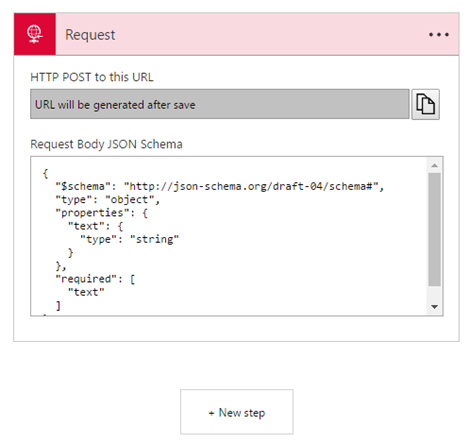Click the "properties" line in the schema
Viewport: 469px width, 443px height.
102,213
